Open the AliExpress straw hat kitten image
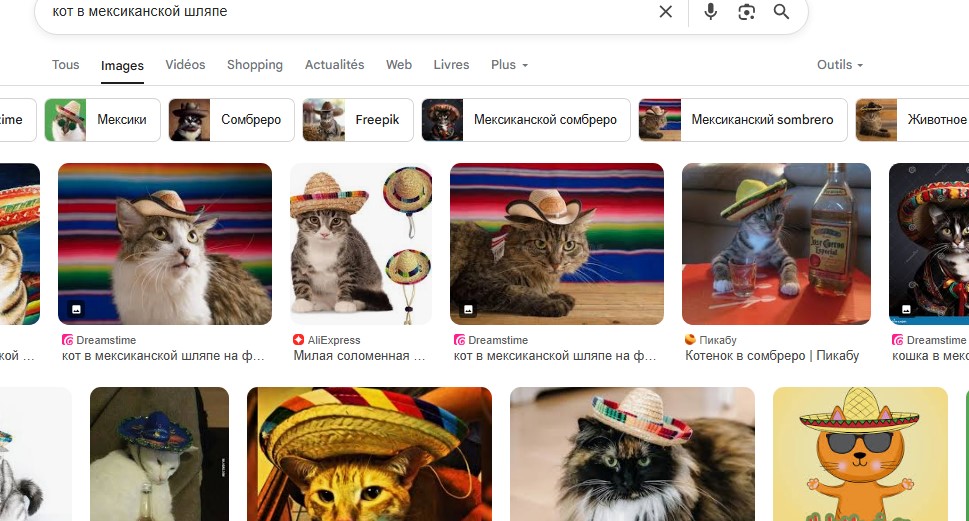 [361, 244]
